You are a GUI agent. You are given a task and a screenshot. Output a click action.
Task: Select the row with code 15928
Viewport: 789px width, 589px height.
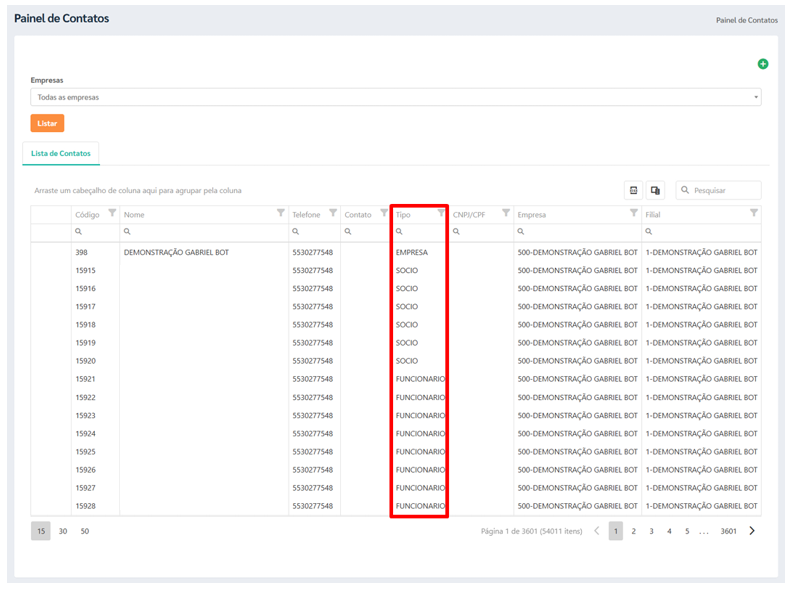[x=396, y=506]
